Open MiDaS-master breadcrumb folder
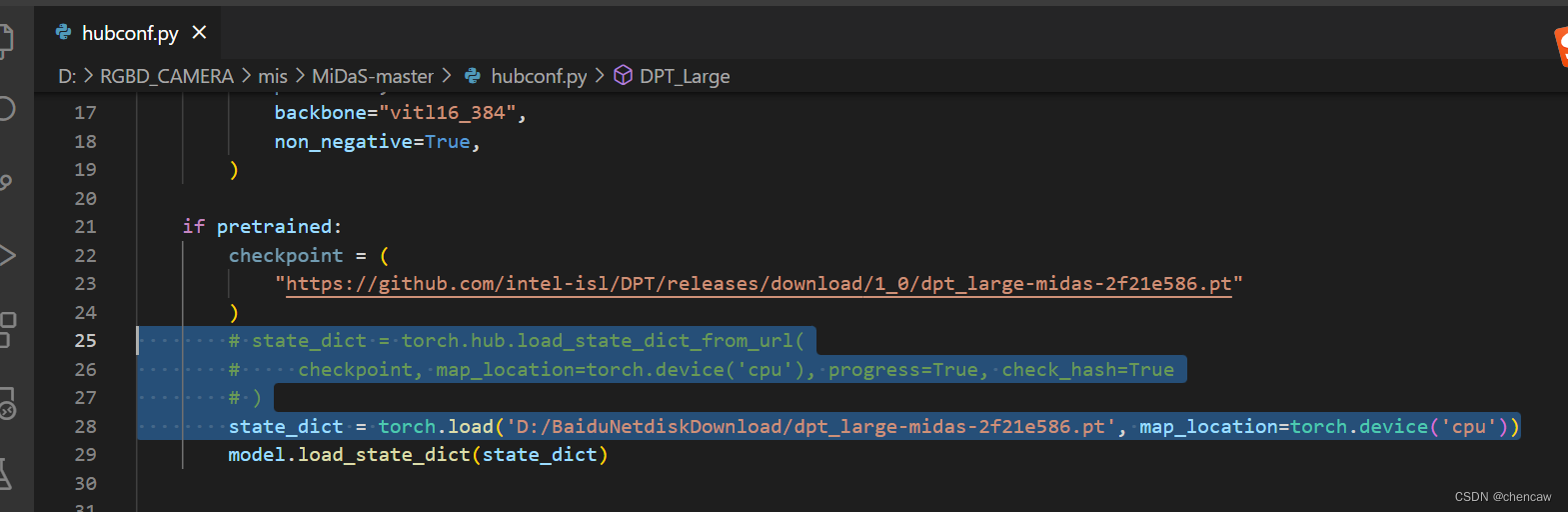 tap(373, 76)
